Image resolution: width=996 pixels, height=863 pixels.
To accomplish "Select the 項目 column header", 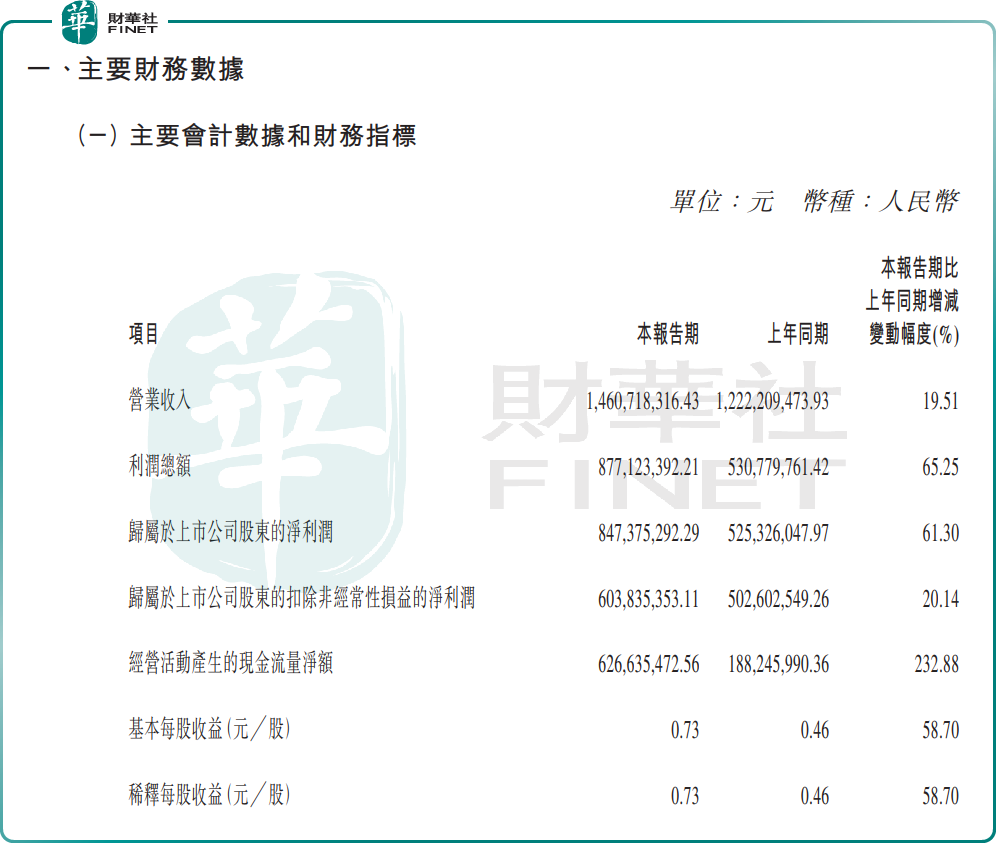I will coord(144,334).
